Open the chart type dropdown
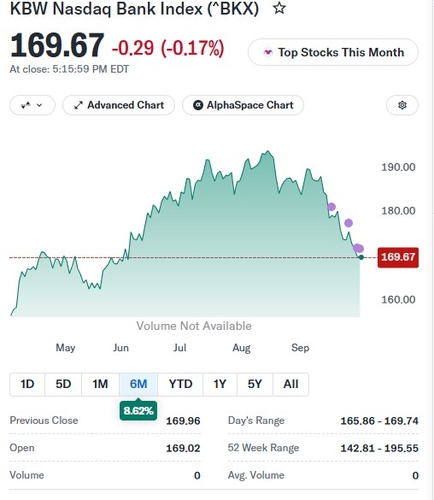Viewport: 434px width, 500px height. 32,105
